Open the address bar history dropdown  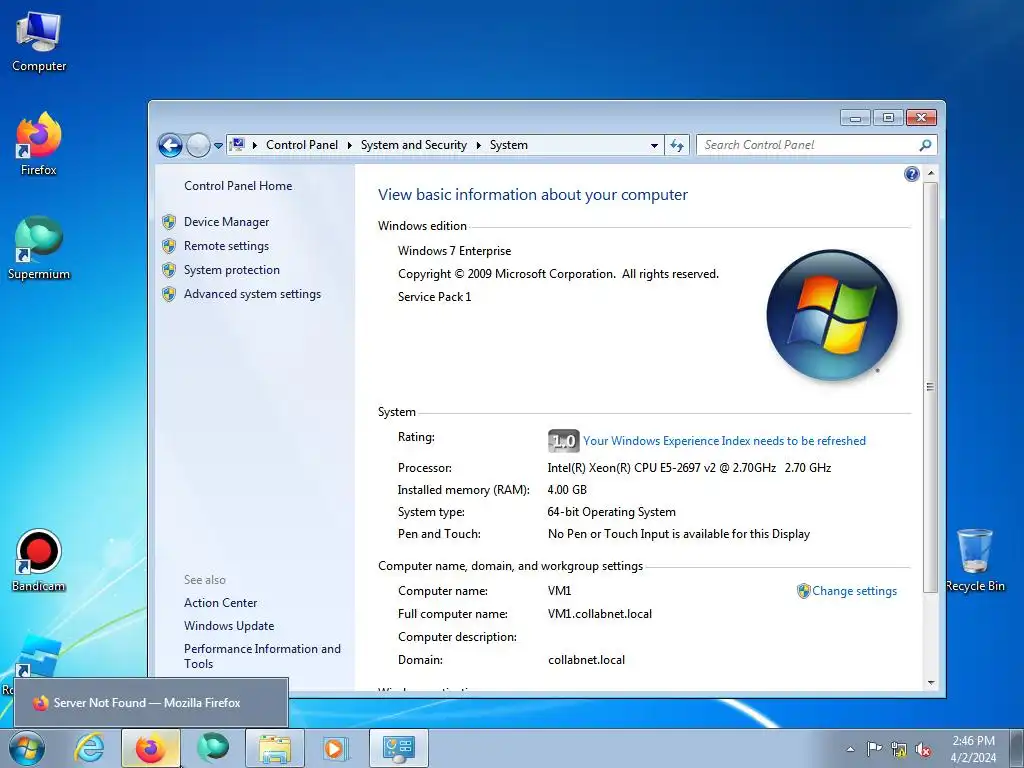(654, 146)
